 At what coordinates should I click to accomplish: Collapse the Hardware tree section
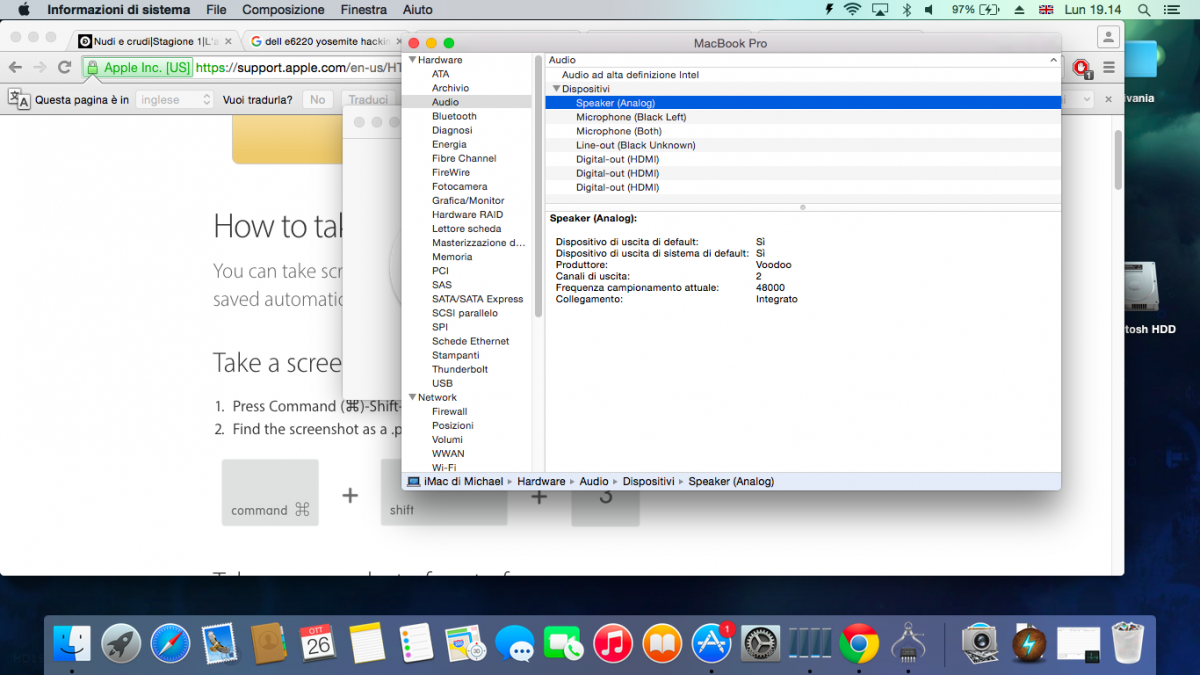pyautogui.click(x=411, y=60)
